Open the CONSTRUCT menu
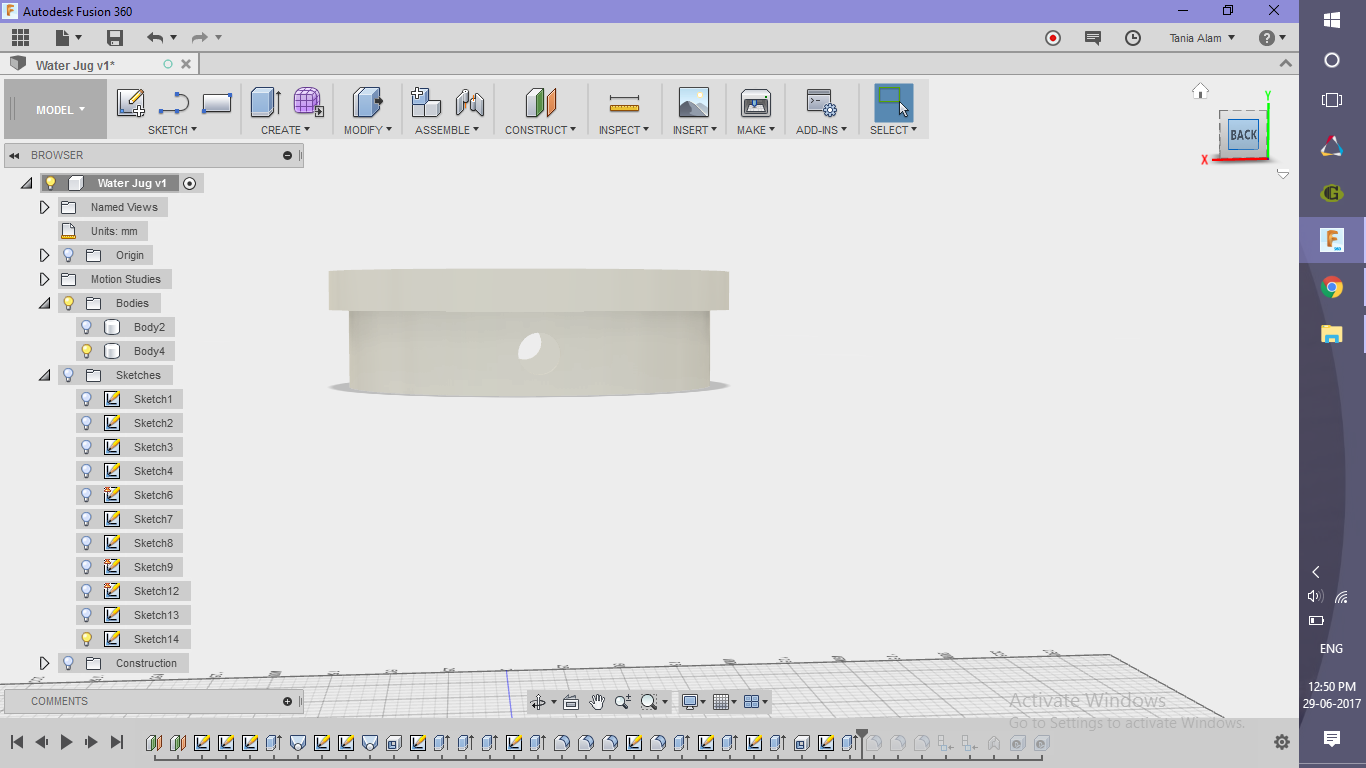1366x768 pixels. pyautogui.click(x=540, y=130)
